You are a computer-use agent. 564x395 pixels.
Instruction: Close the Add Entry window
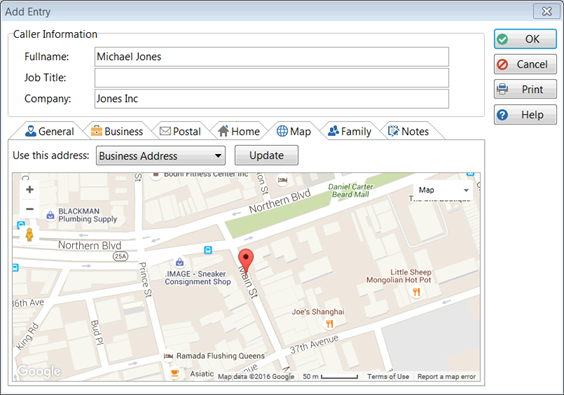547,11
